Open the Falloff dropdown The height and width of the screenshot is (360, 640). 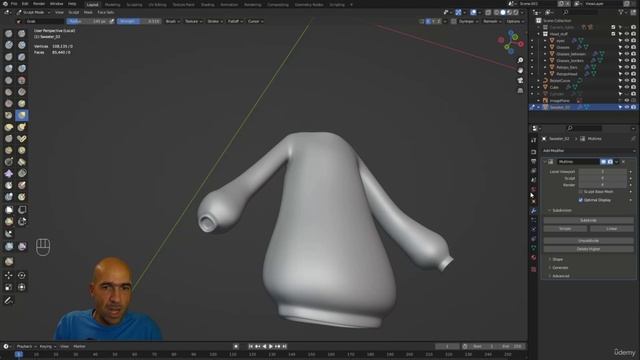tap(235, 21)
